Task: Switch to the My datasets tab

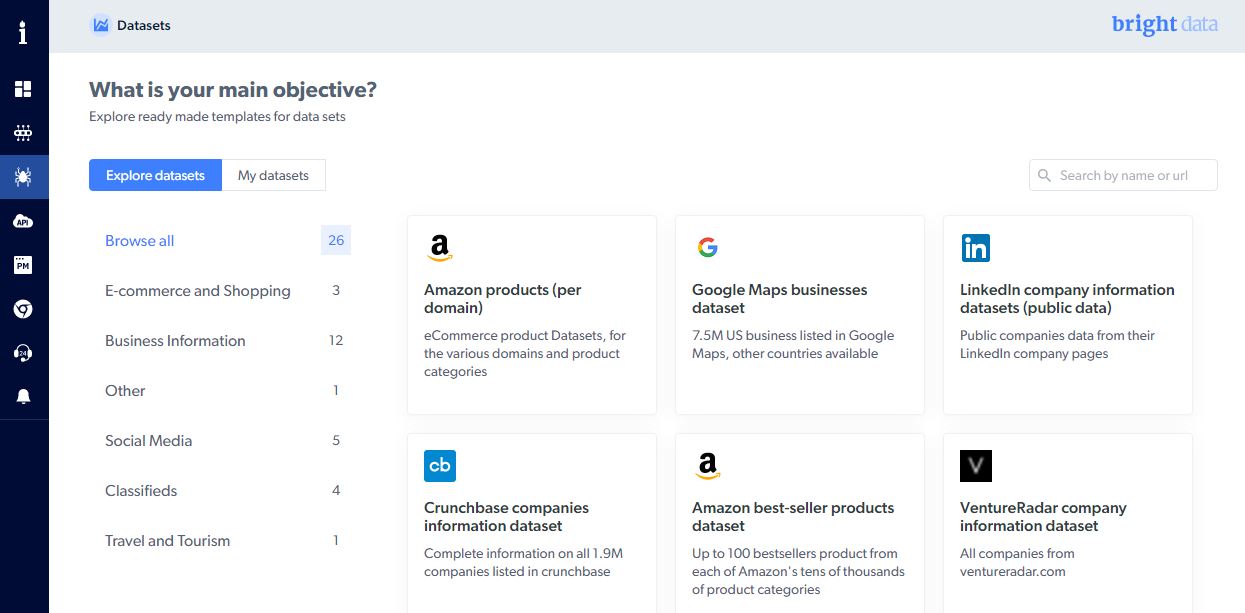Action: pos(273,175)
